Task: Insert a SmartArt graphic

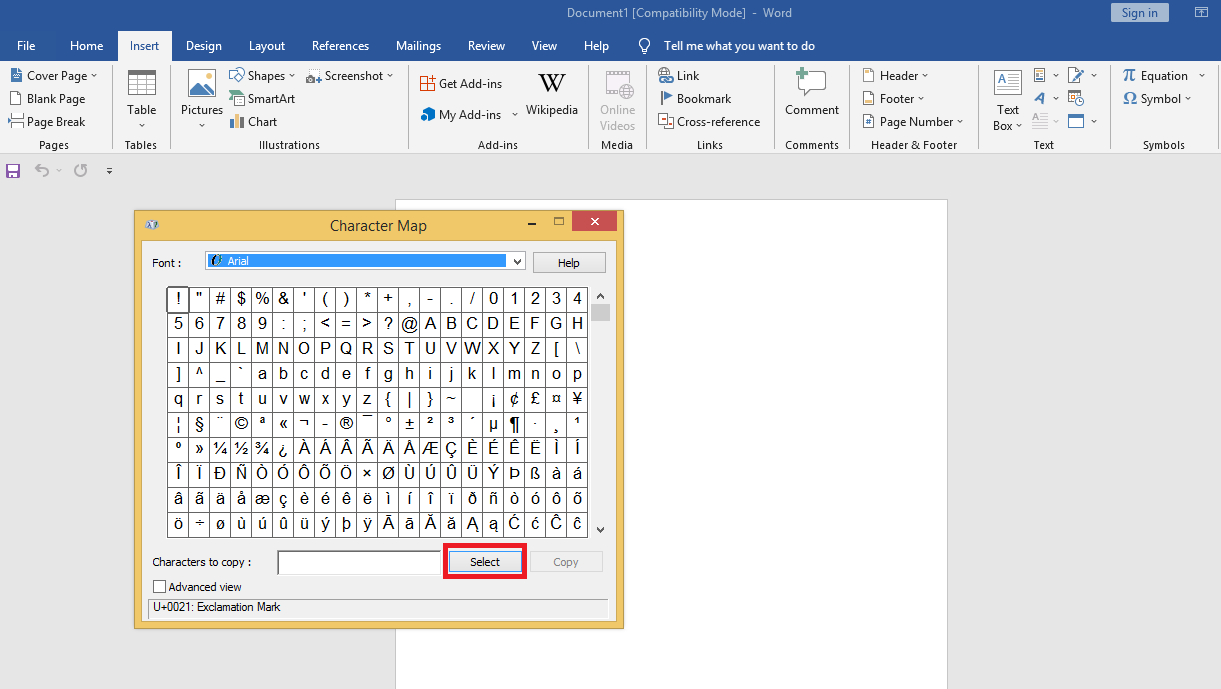Action: click(262, 99)
